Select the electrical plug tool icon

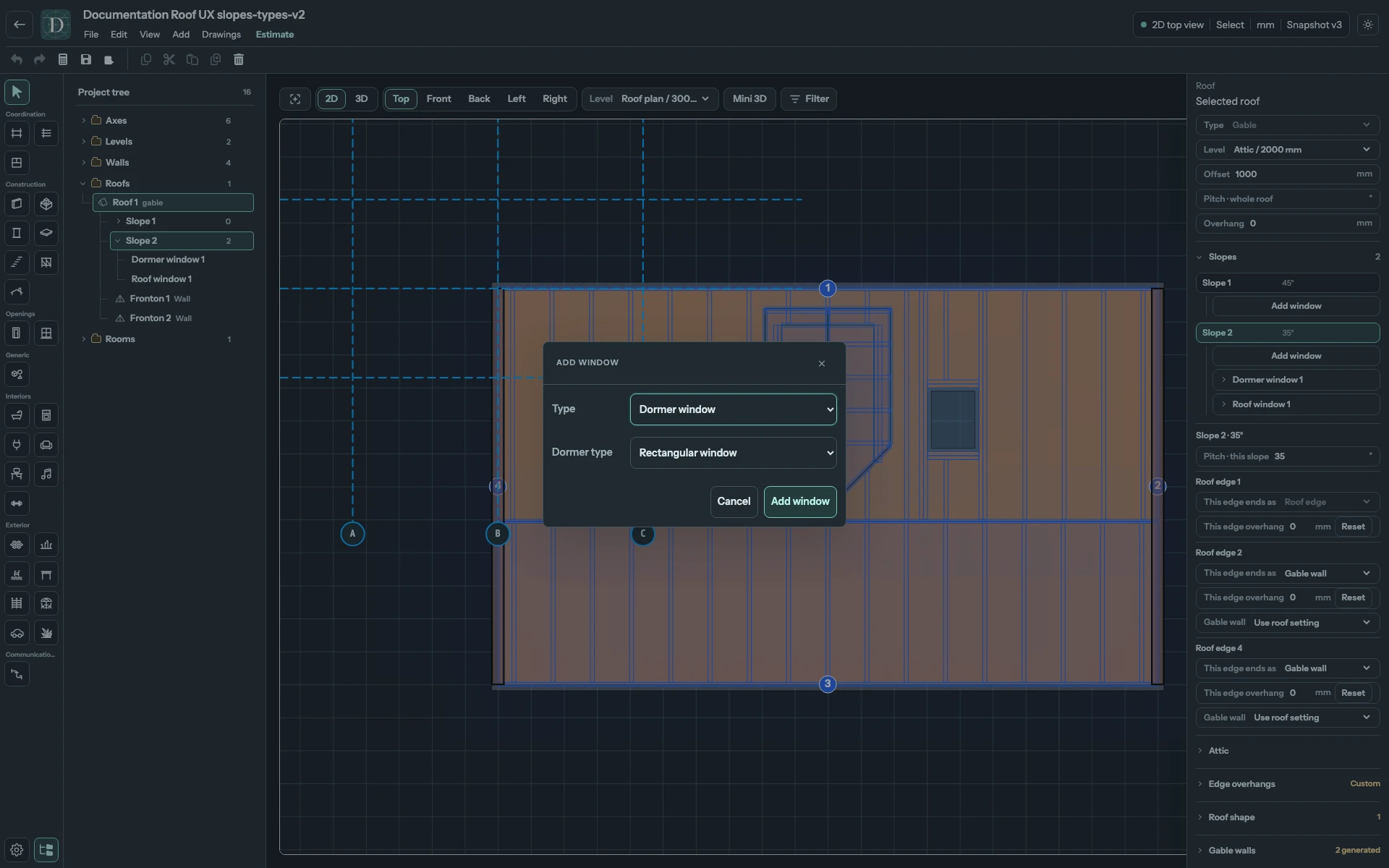click(17, 445)
